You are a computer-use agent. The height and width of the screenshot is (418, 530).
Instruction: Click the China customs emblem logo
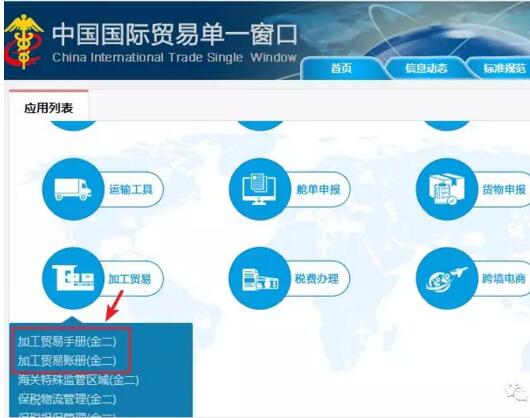pyautogui.click(x=24, y=42)
